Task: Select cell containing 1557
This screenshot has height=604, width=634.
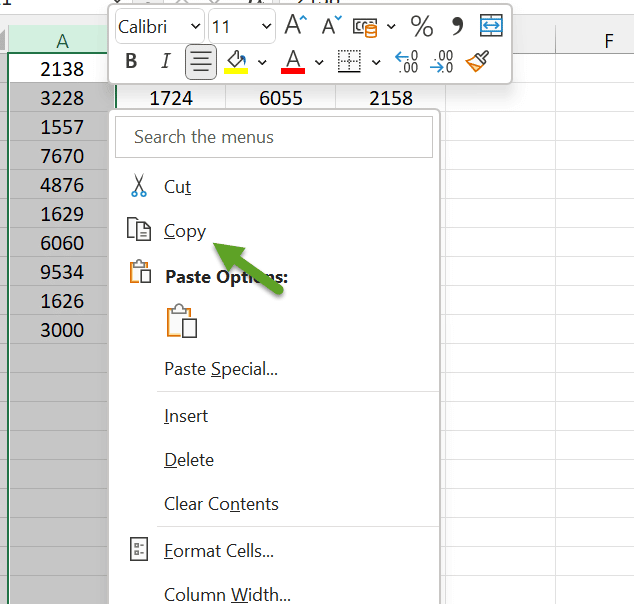Action: click(58, 127)
